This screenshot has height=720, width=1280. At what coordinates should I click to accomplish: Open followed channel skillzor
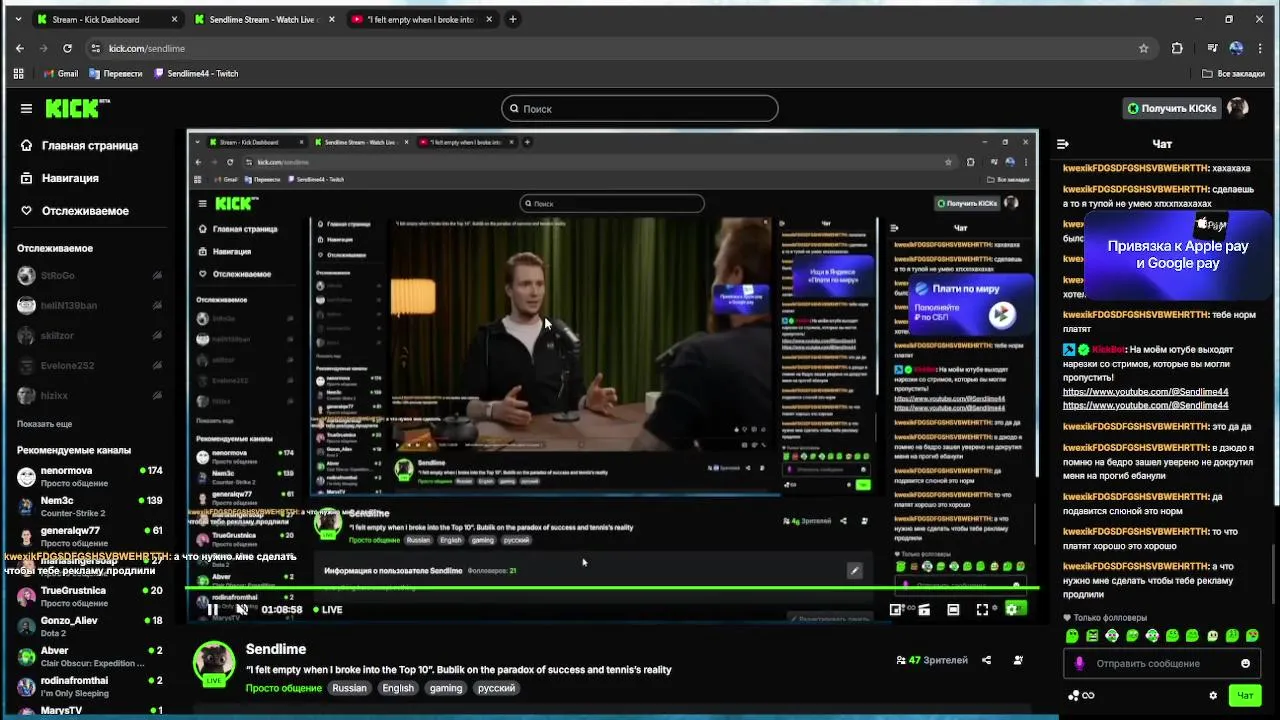click(90, 335)
